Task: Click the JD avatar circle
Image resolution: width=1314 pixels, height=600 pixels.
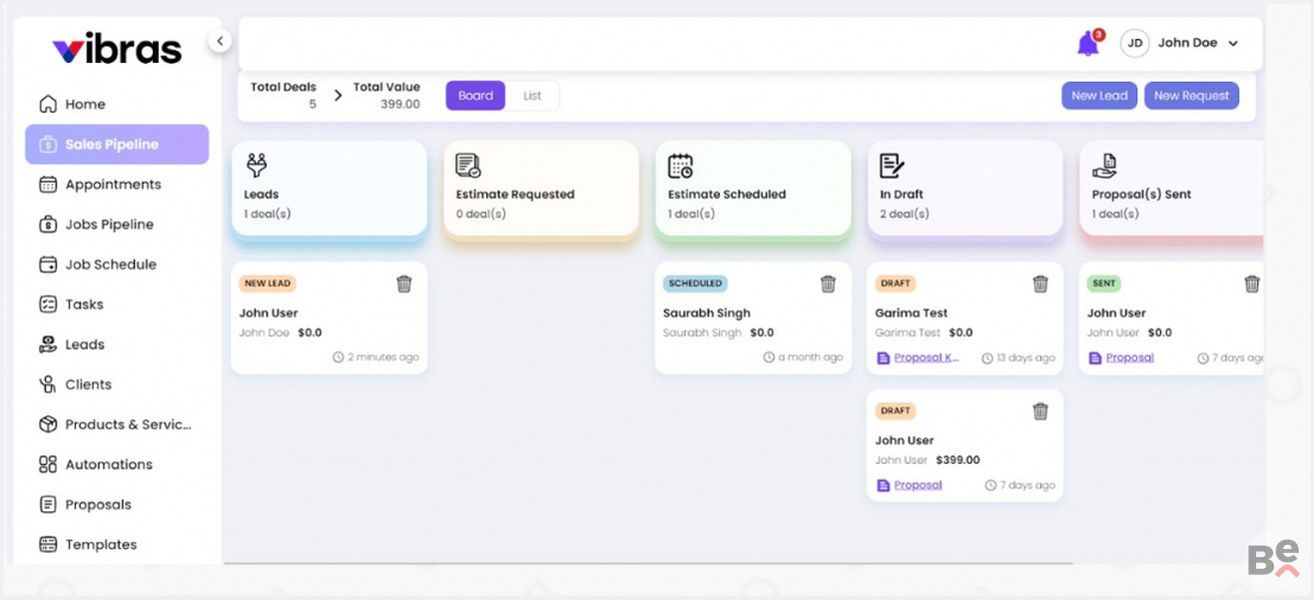Action: click(x=1134, y=43)
